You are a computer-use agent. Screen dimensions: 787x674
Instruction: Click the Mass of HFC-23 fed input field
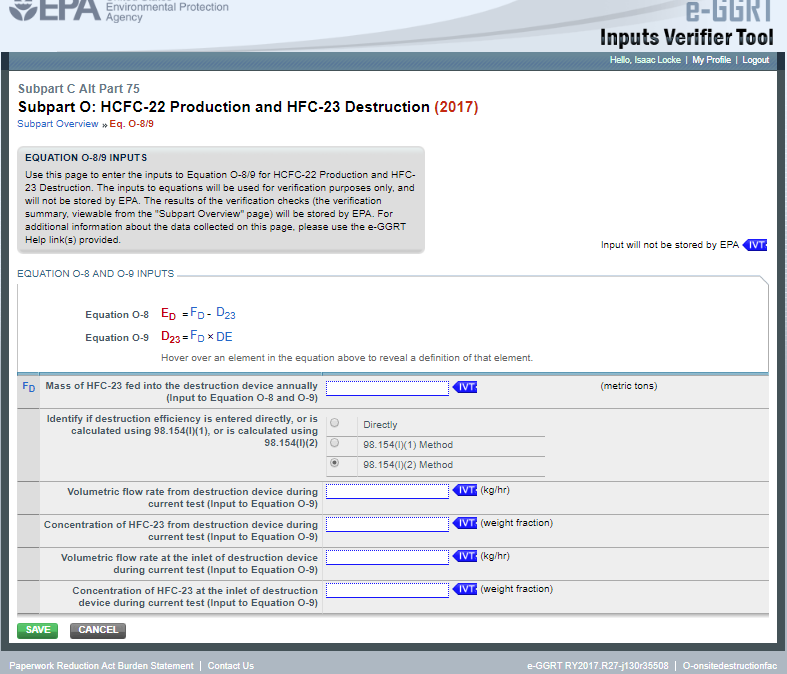click(387, 388)
